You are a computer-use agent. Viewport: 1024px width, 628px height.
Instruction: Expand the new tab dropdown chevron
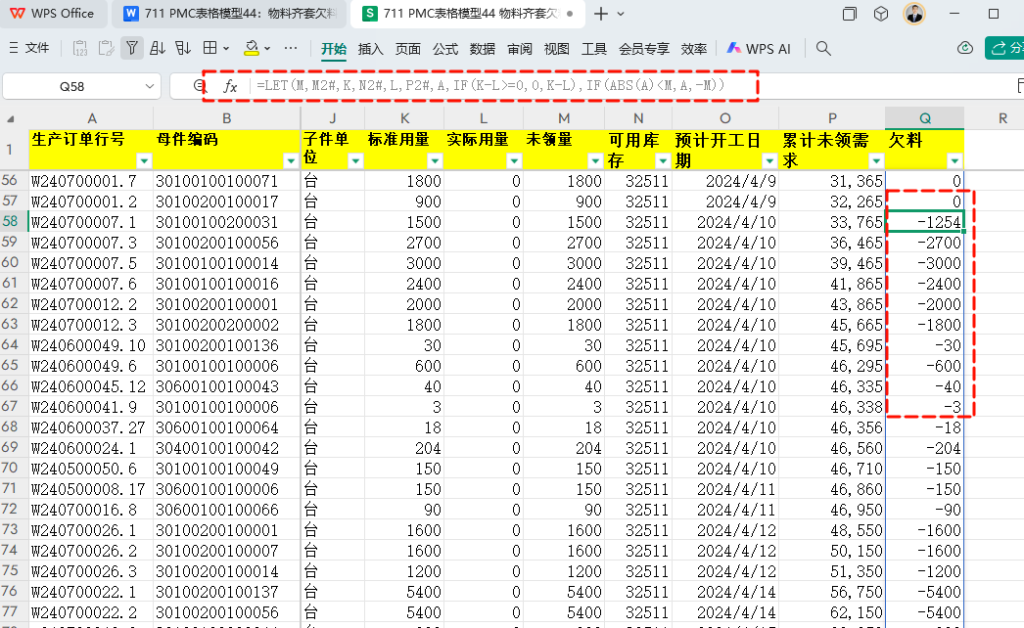click(x=620, y=14)
